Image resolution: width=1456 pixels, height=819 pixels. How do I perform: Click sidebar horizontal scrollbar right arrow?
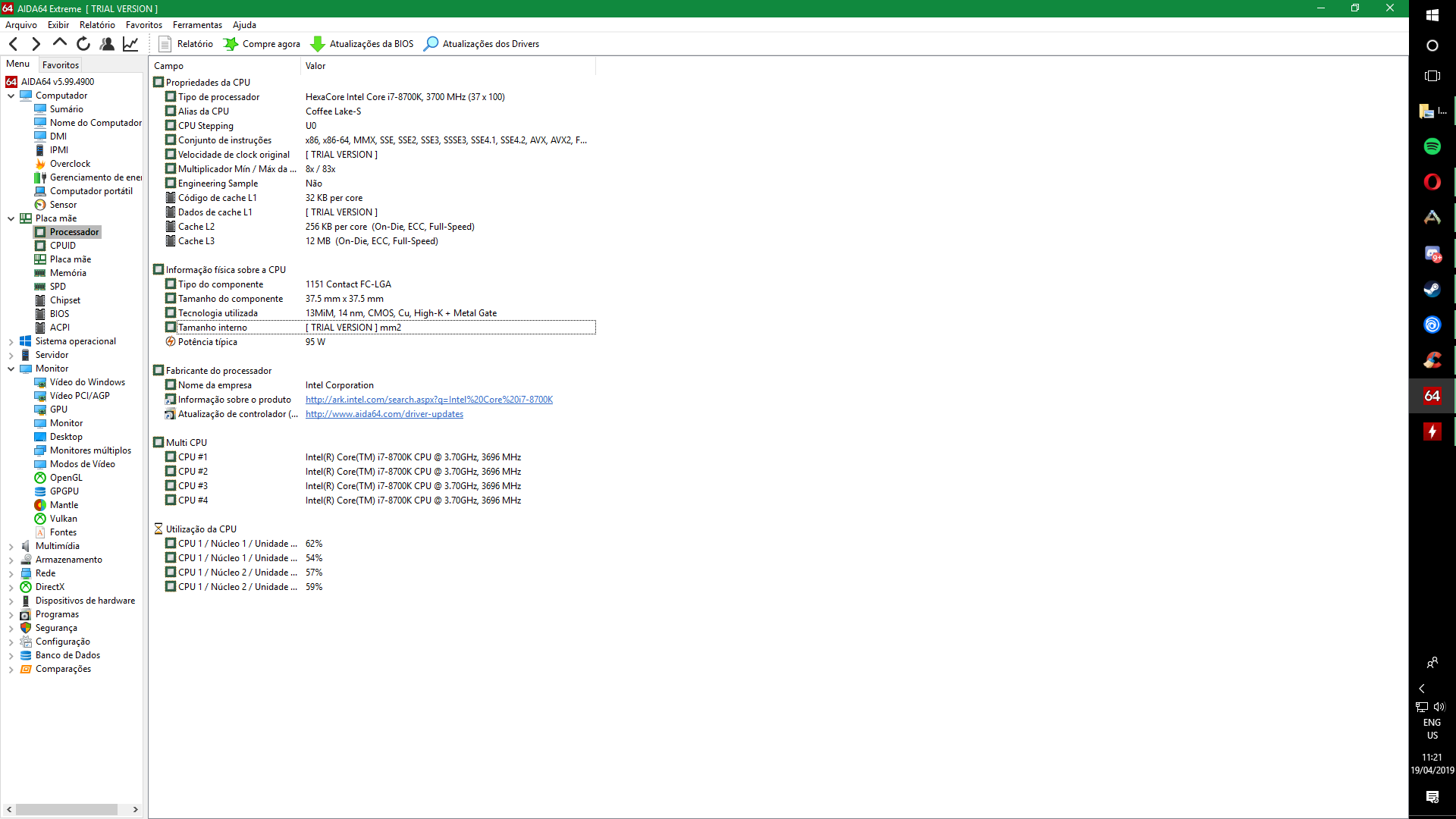135,809
